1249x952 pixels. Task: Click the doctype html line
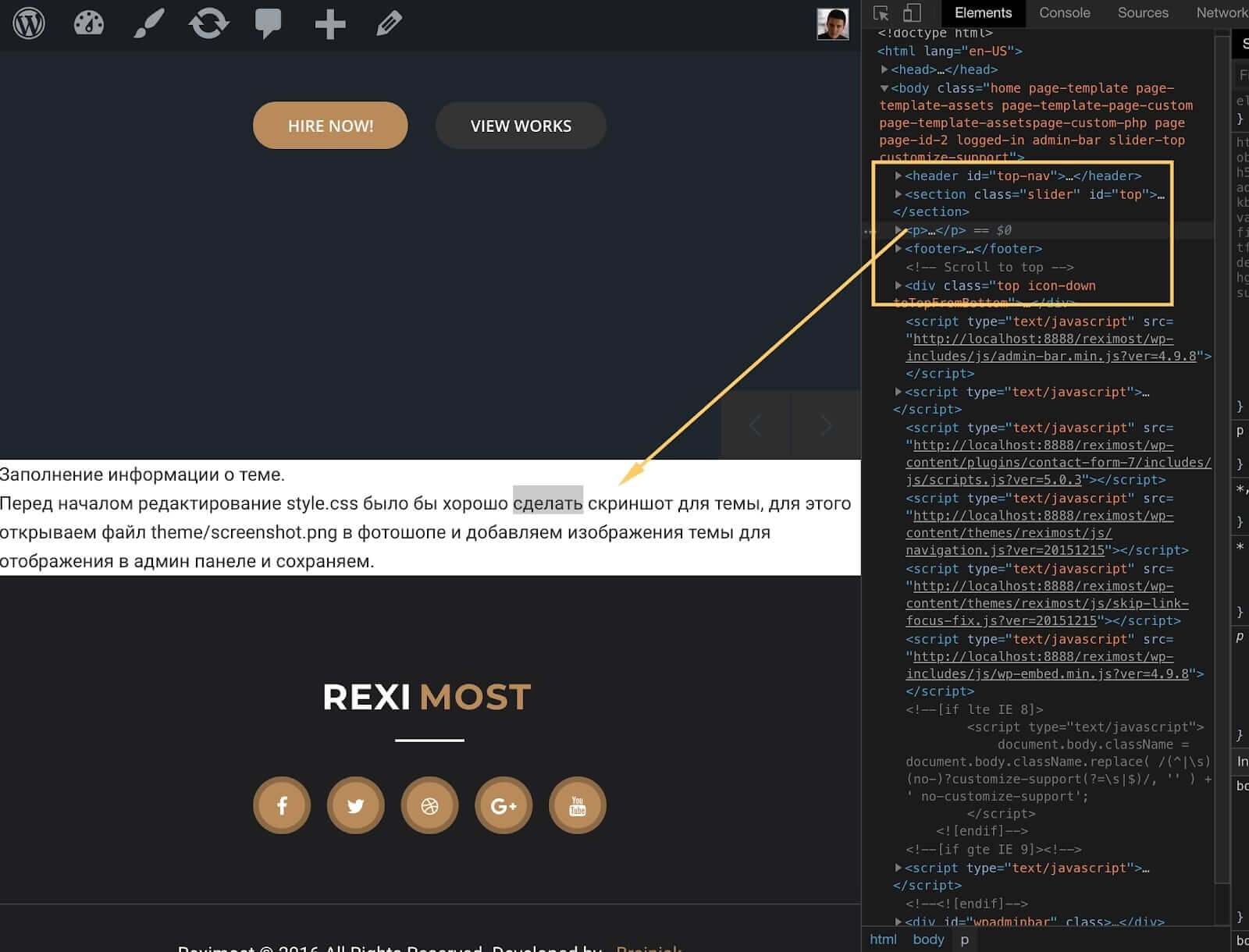(935, 33)
